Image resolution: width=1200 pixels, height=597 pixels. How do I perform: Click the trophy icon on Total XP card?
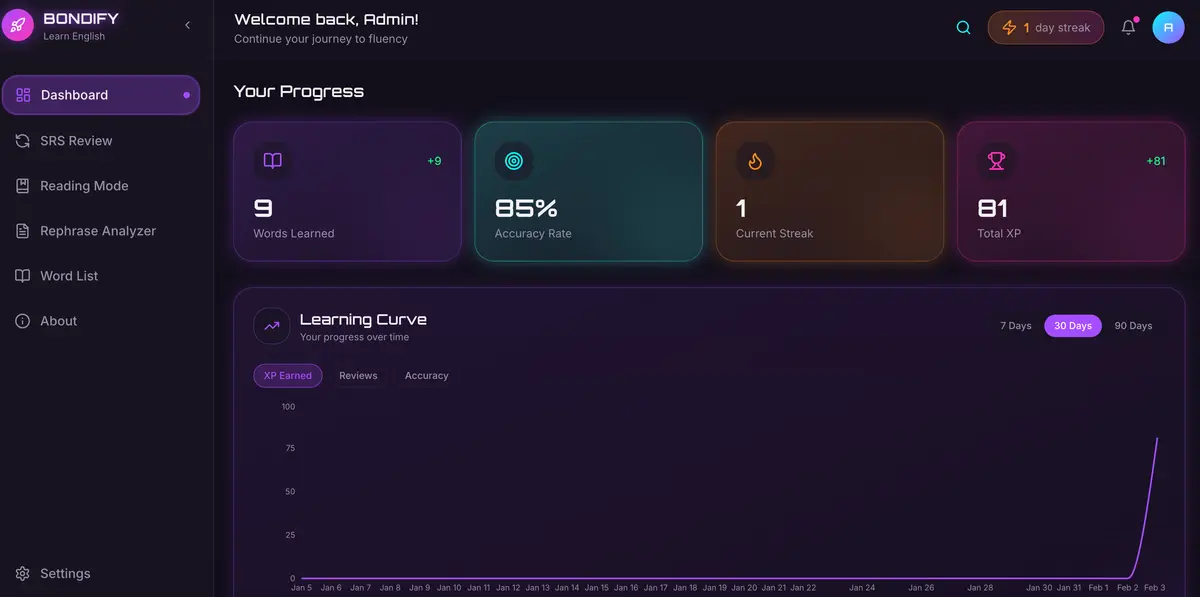[x=995, y=160]
